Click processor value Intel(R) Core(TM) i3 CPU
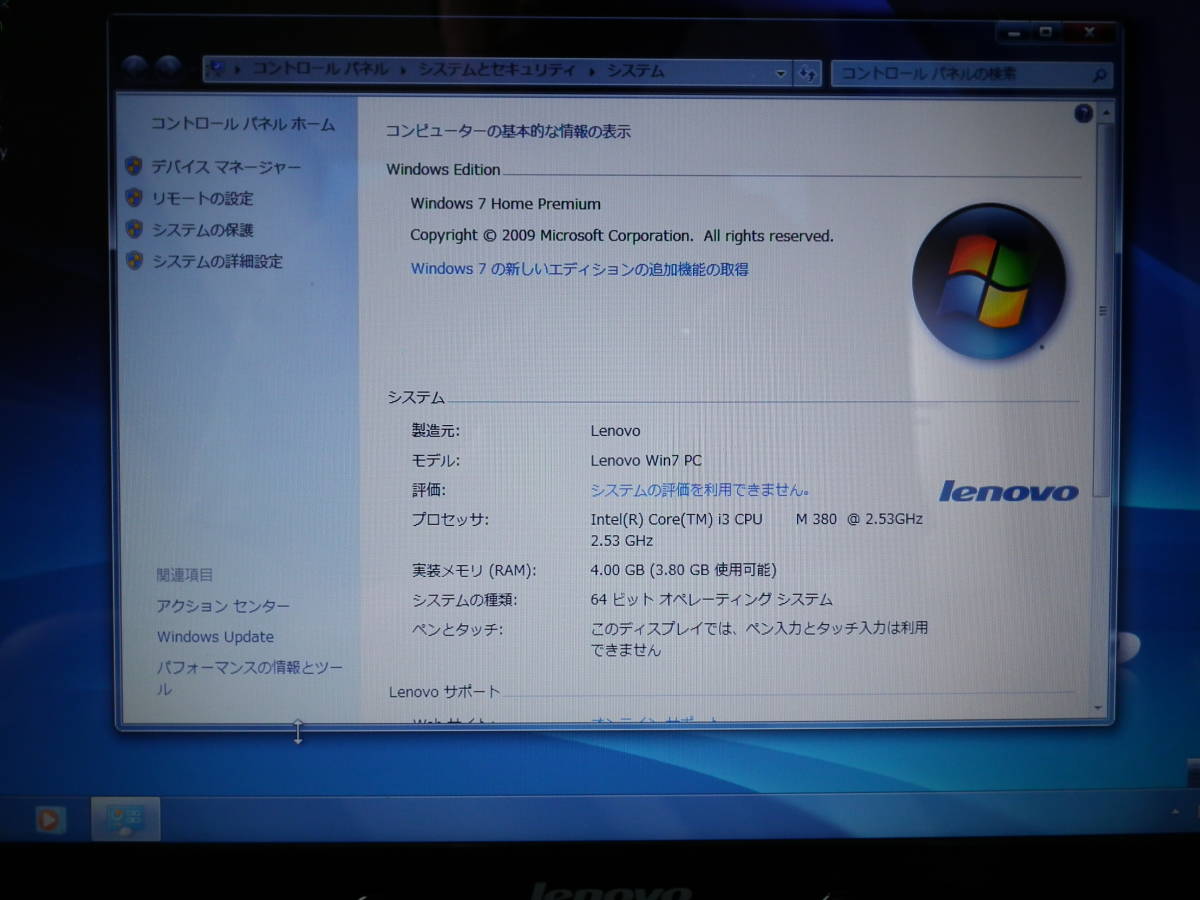Screen dimensions: 1200x900 (x=757, y=519)
